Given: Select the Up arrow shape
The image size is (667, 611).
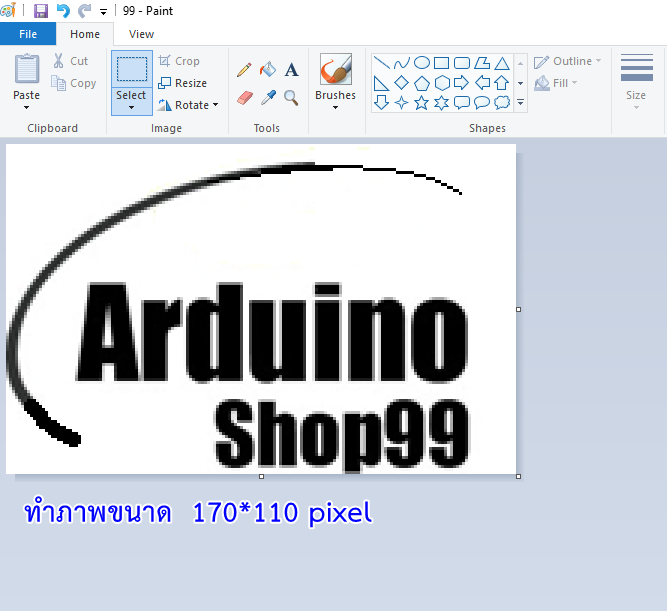Looking at the screenshot, I should point(502,83).
